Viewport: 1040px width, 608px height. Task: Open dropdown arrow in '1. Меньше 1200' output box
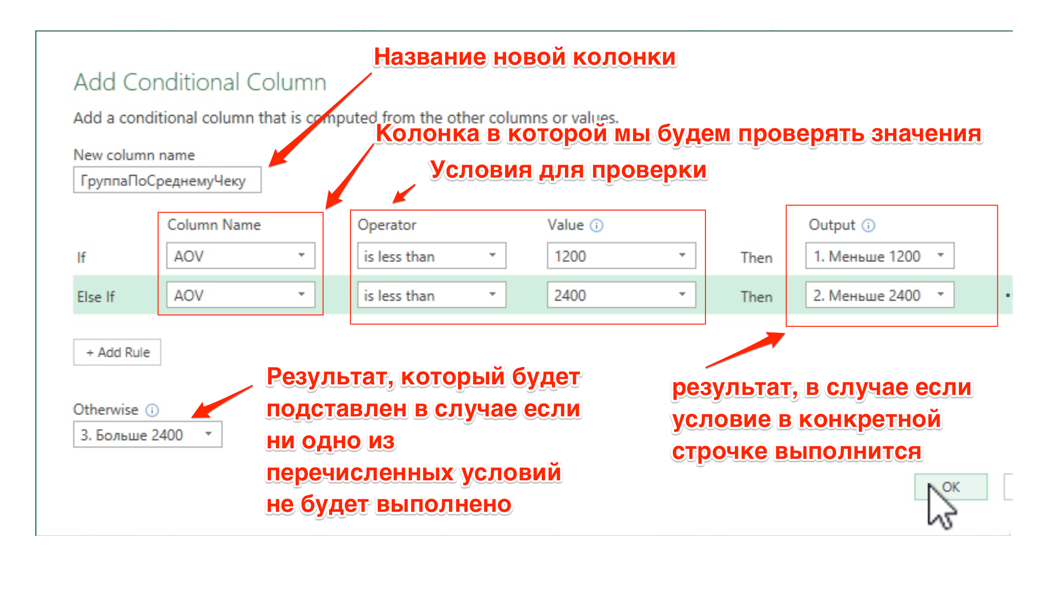pyautogui.click(x=940, y=256)
